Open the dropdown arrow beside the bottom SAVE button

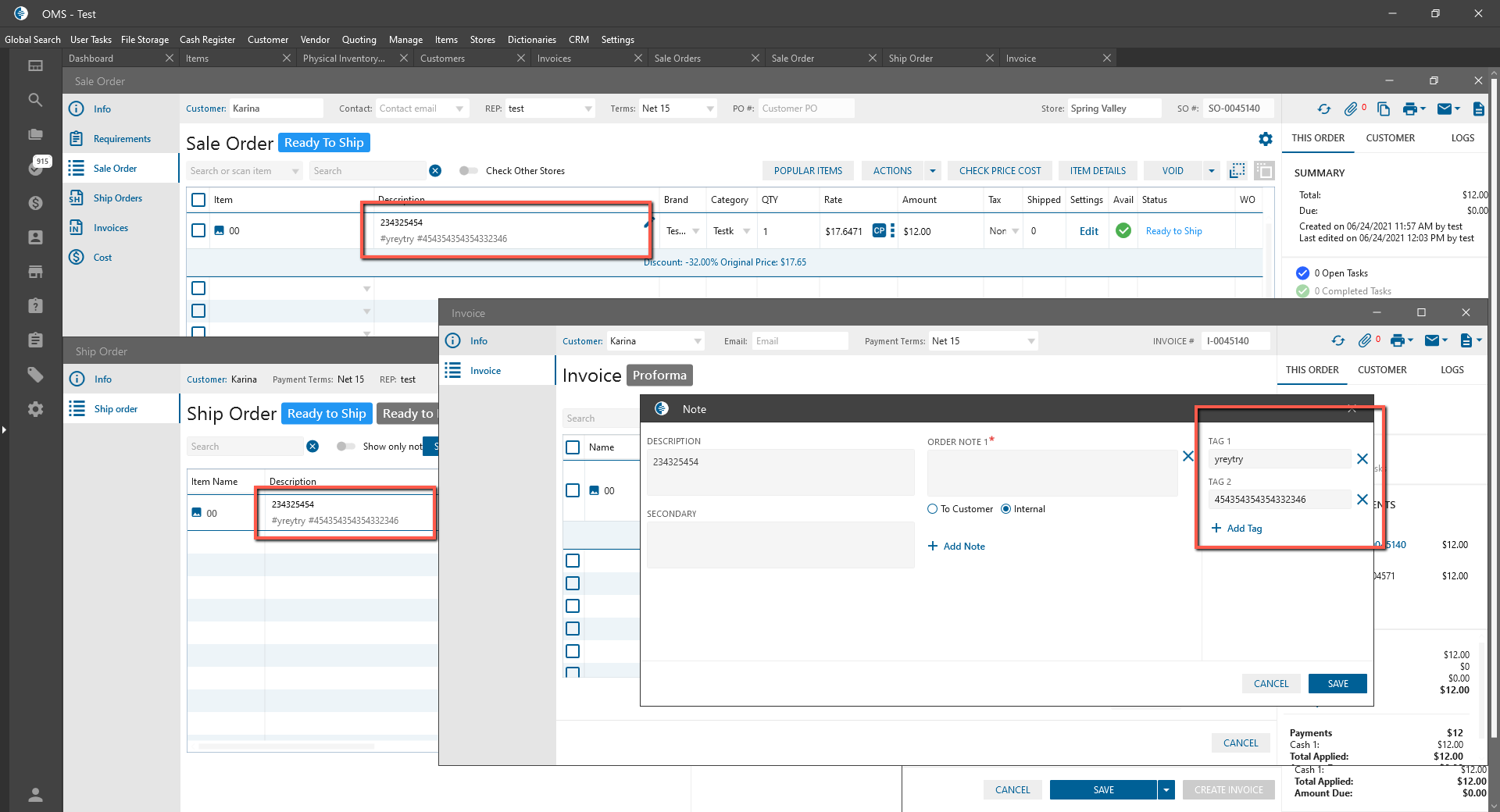point(1166,790)
